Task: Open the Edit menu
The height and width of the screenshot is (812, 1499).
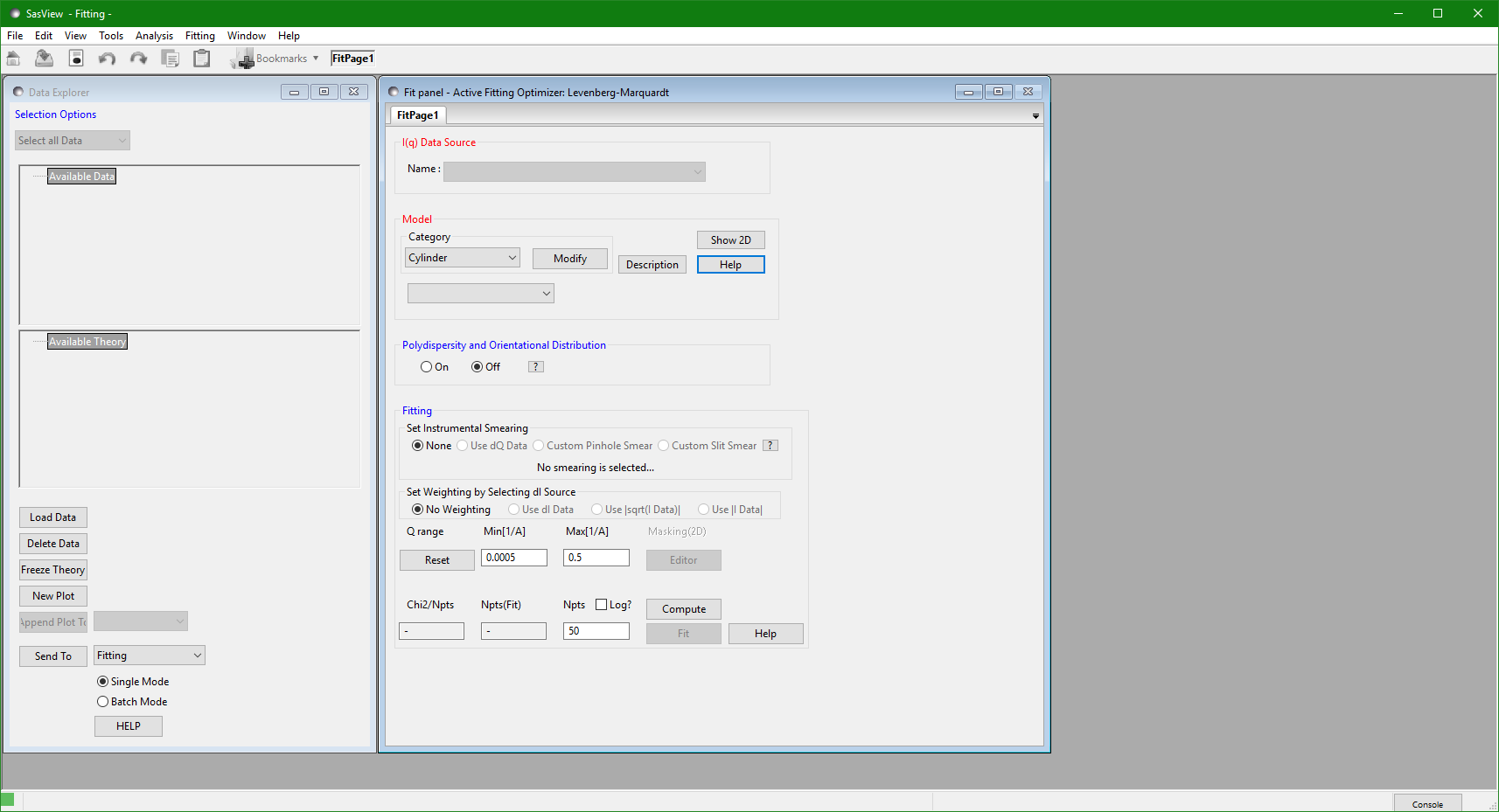Action: coord(44,36)
